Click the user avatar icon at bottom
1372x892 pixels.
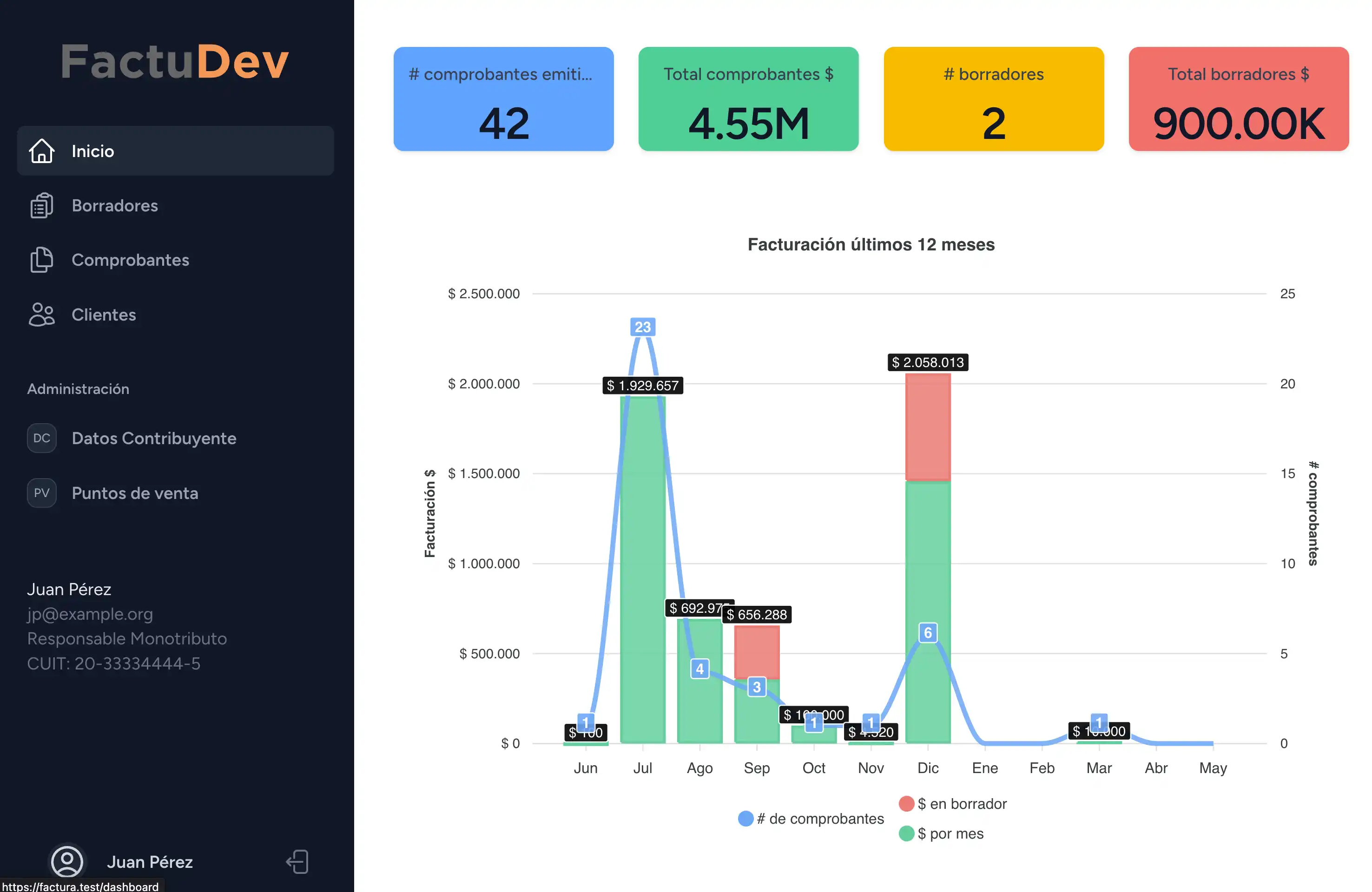click(67, 861)
